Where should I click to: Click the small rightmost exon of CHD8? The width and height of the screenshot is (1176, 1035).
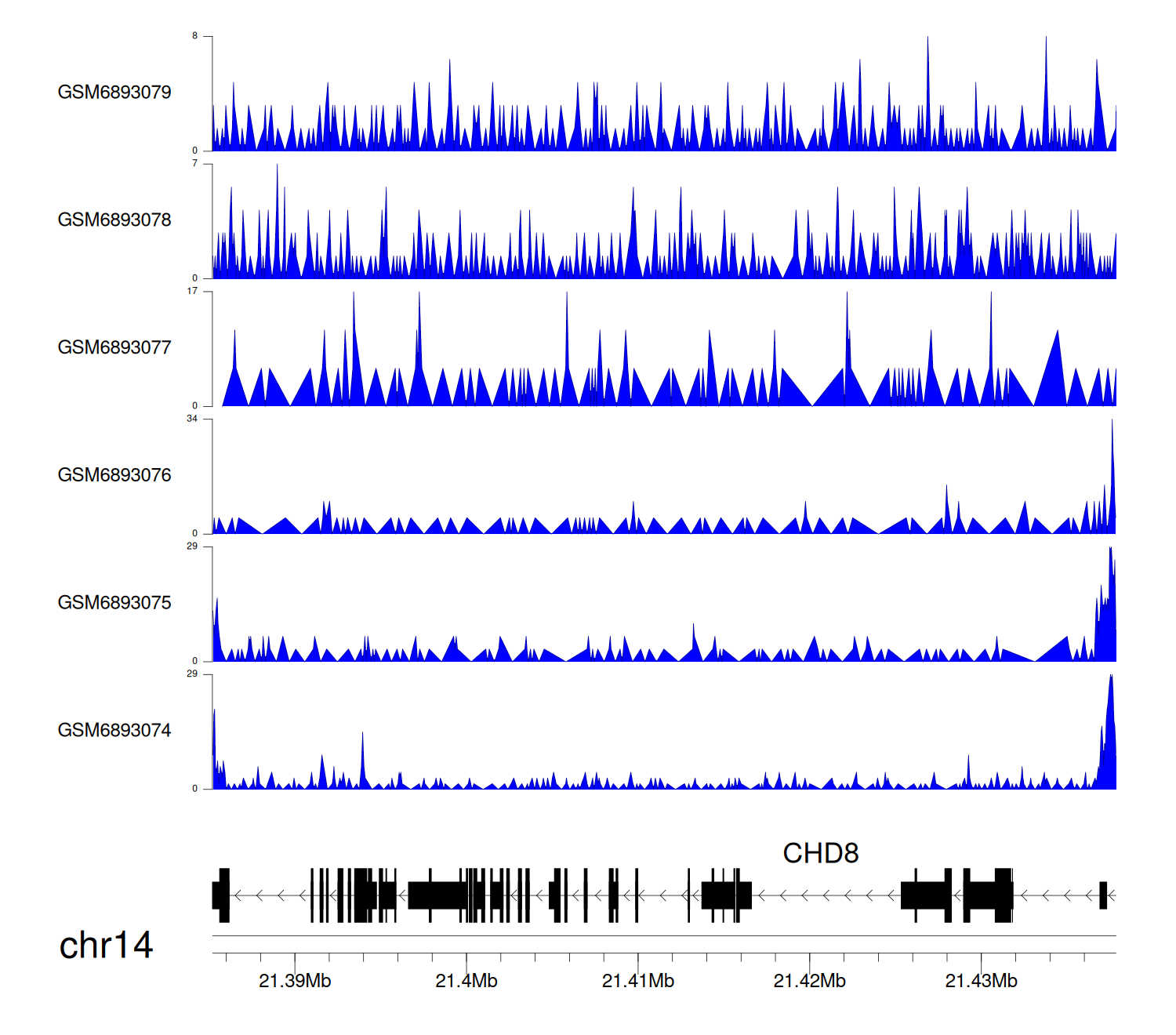pos(1103,895)
